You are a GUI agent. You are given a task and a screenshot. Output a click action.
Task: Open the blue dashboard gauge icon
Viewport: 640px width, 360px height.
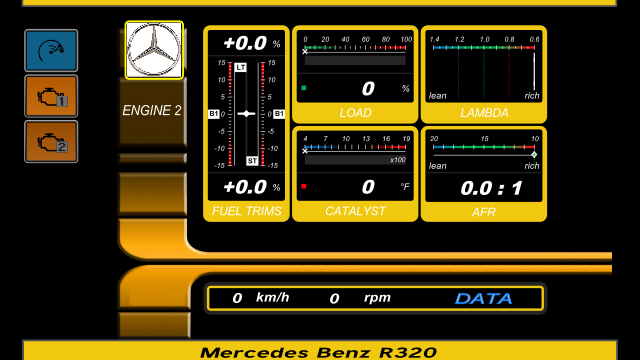[51, 51]
